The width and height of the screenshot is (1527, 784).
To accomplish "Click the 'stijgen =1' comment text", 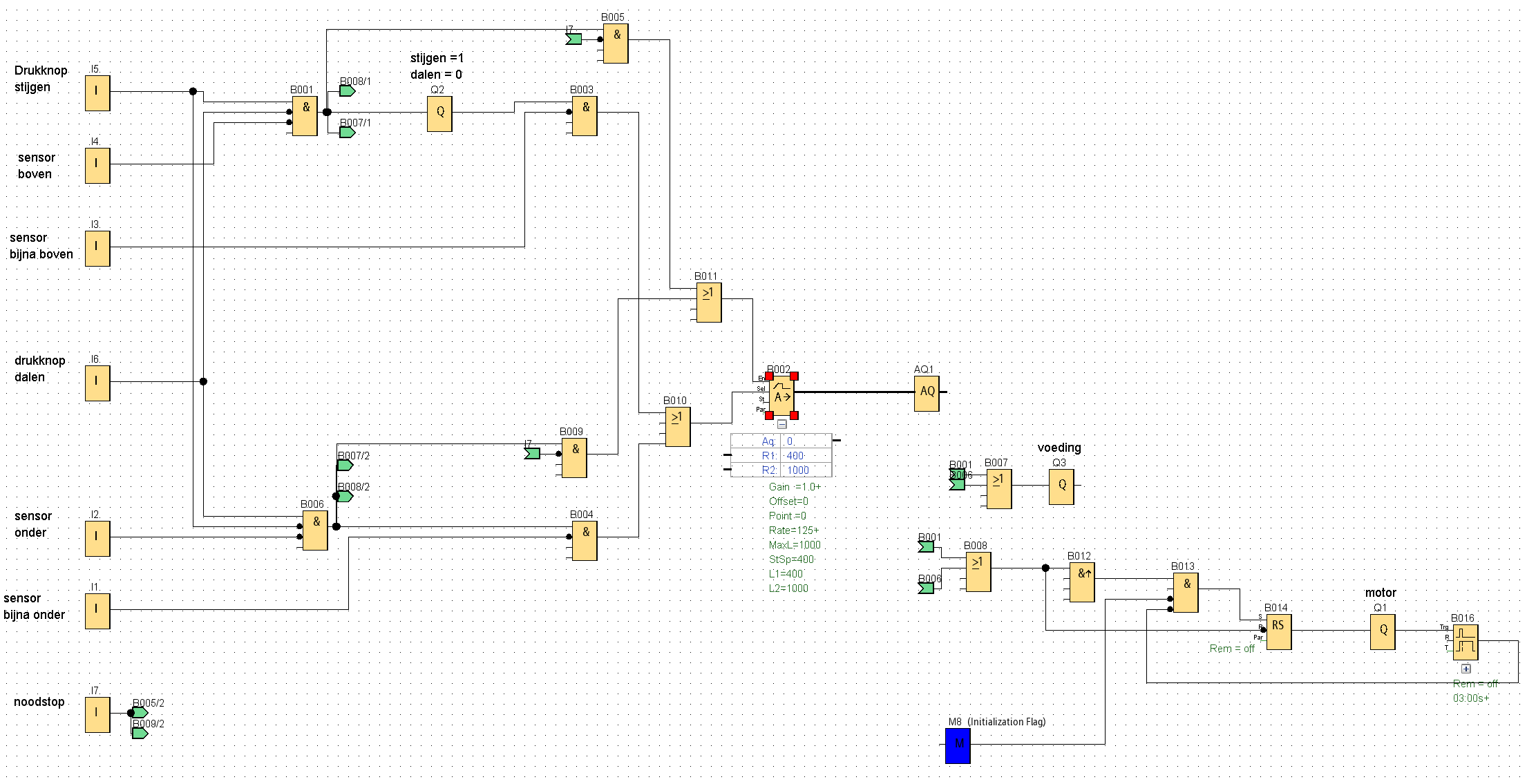I will pyautogui.click(x=437, y=59).
